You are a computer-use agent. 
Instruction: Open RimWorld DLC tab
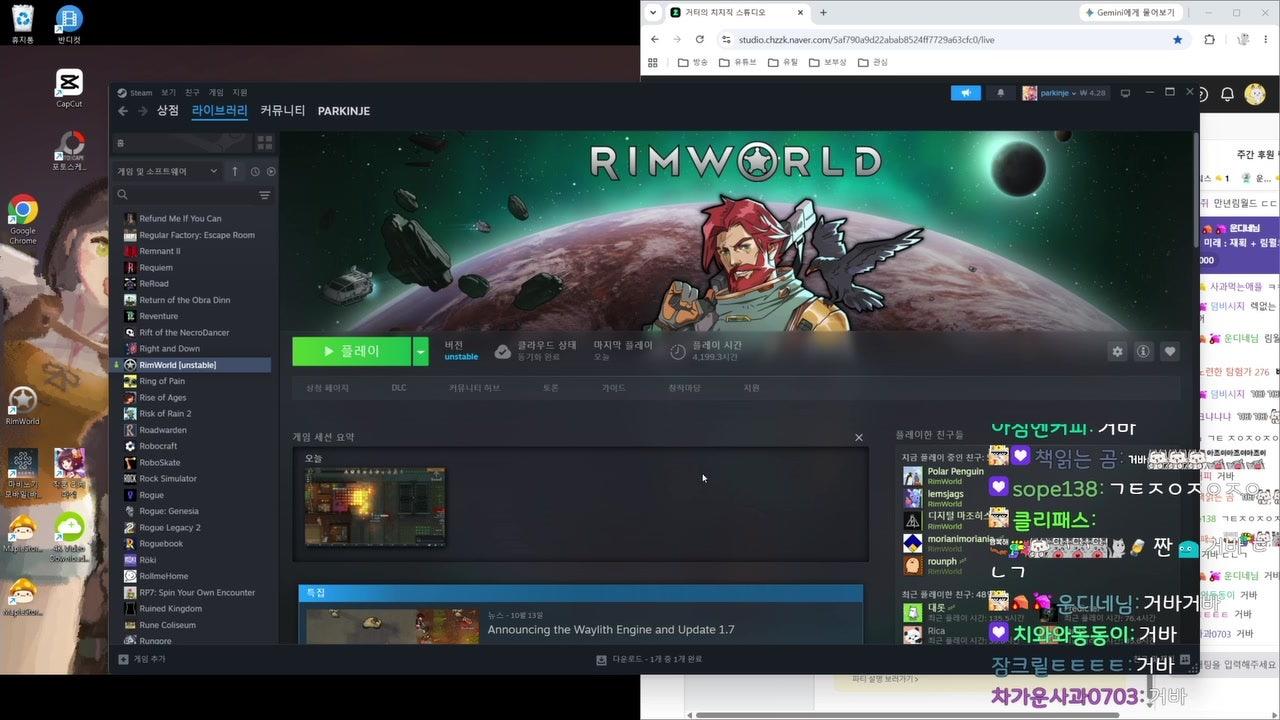[x=399, y=388]
